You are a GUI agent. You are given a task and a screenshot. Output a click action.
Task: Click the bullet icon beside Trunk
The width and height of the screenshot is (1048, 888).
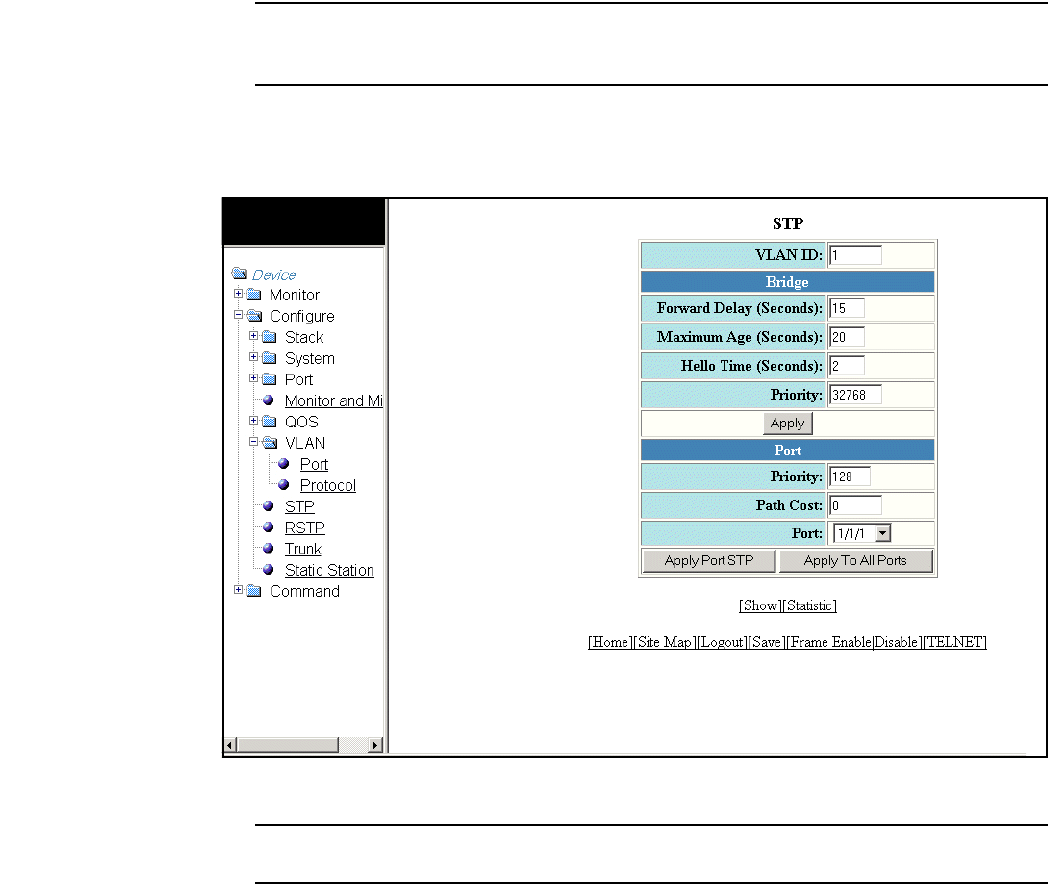pyautogui.click(x=268, y=549)
